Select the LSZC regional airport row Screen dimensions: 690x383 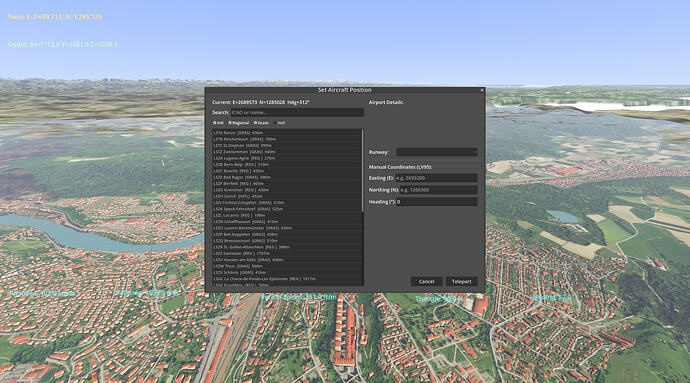tap(287, 171)
